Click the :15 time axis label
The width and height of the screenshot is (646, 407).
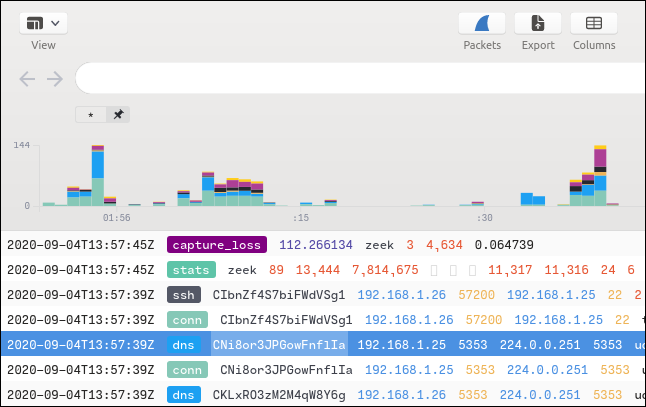click(301, 218)
